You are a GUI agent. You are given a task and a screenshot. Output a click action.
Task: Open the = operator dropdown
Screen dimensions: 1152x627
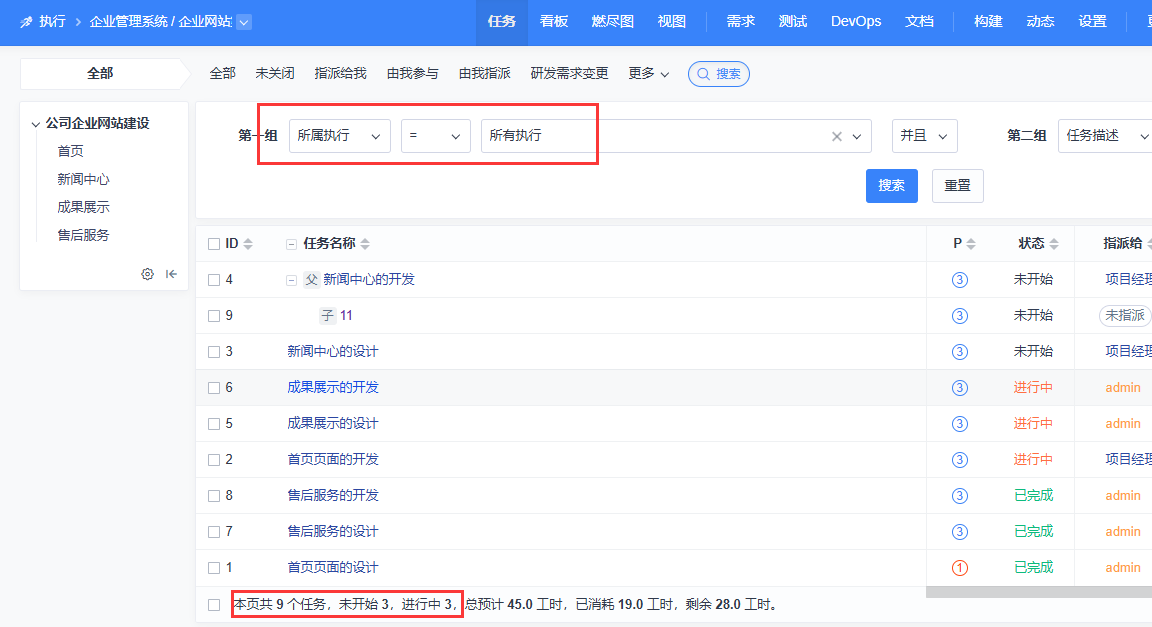tap(436, 136)
